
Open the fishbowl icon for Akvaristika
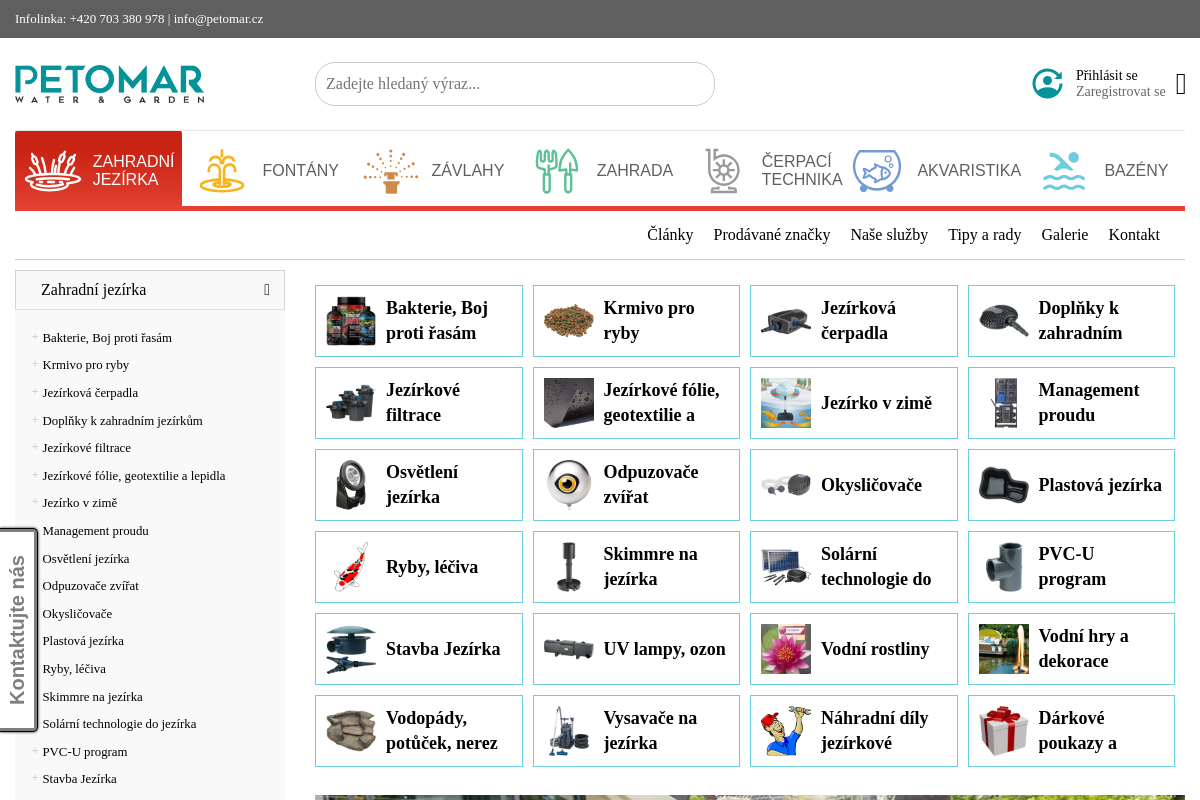pyautogui.click(x=877, y=171)
